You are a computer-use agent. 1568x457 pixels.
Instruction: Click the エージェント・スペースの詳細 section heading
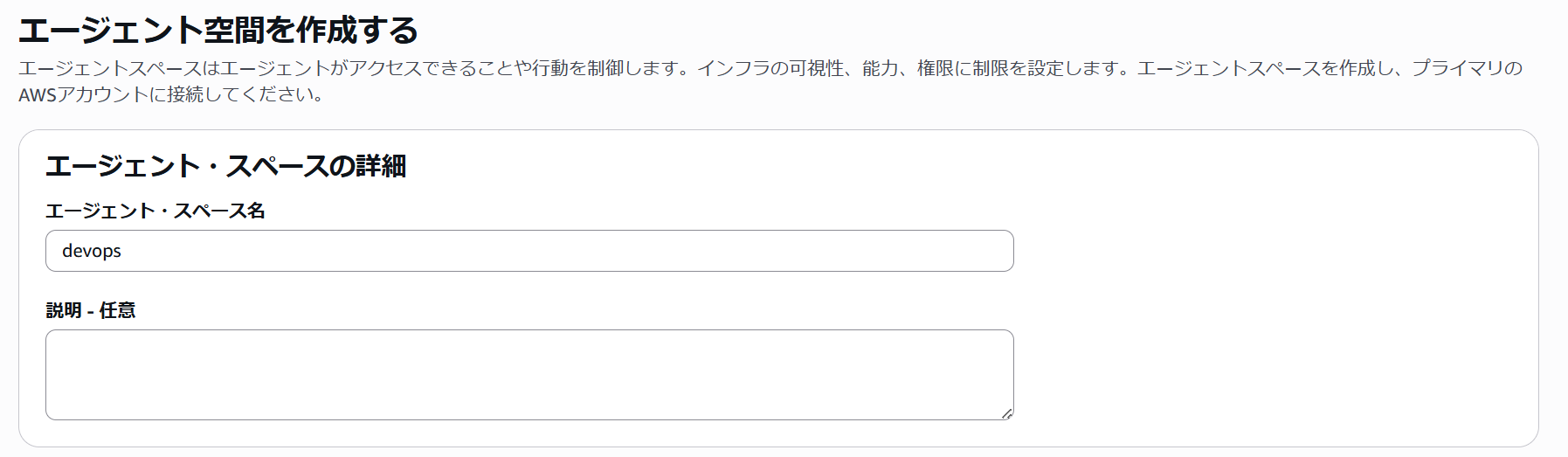coord(225,165)
